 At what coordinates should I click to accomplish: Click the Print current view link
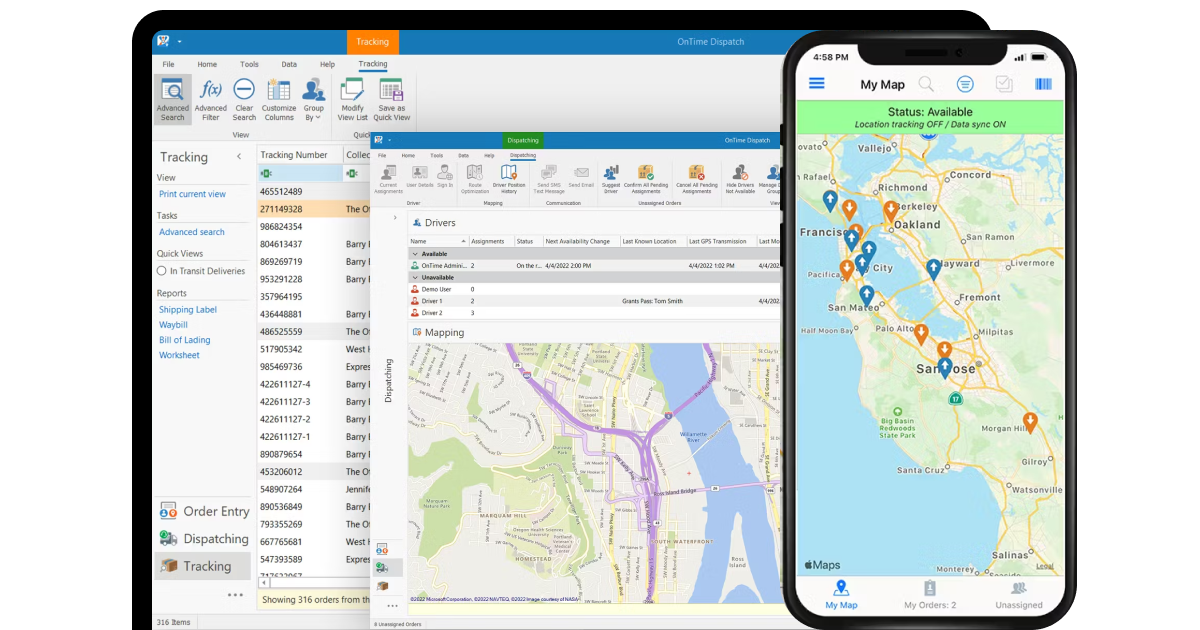coord(192,194)
